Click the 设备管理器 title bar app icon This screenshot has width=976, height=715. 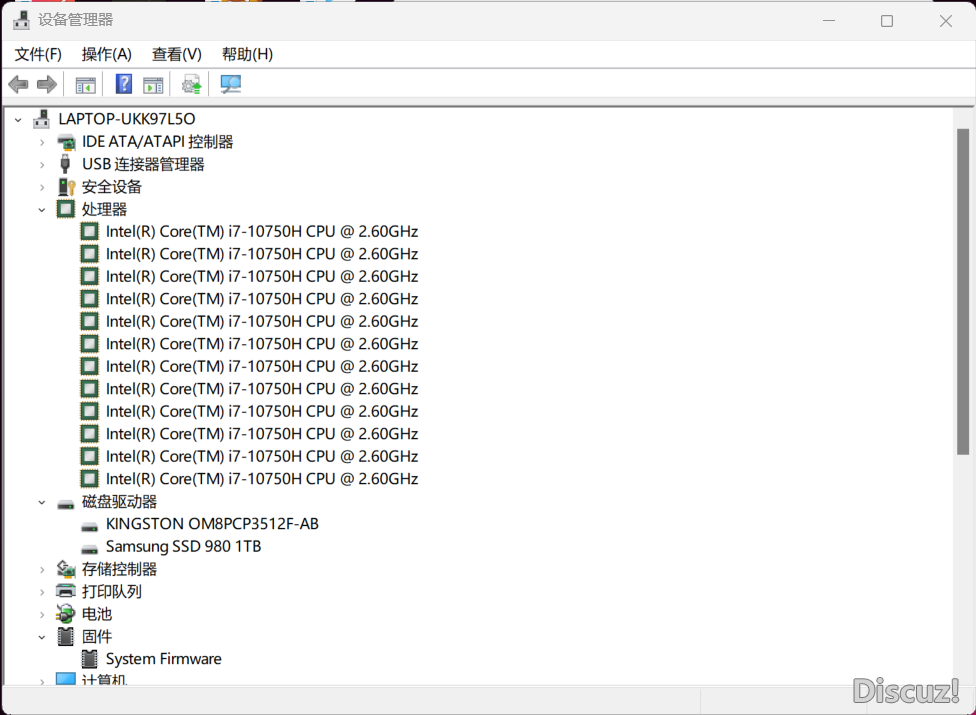click(x=22, y=20)
